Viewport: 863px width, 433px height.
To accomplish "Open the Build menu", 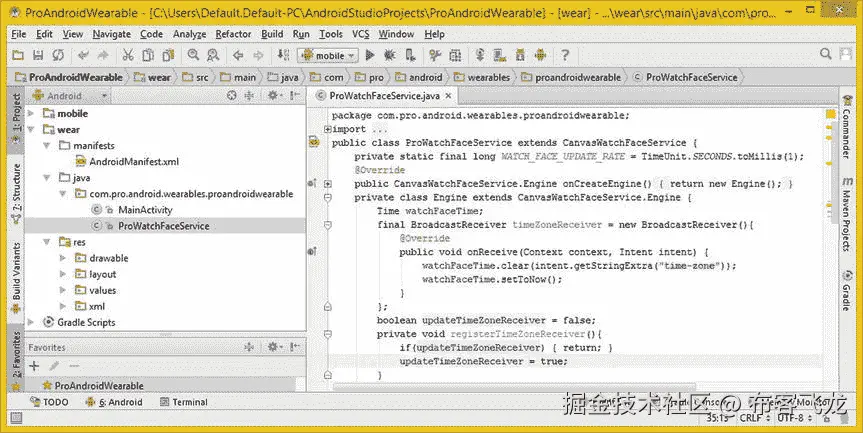I will coord(272,34).
